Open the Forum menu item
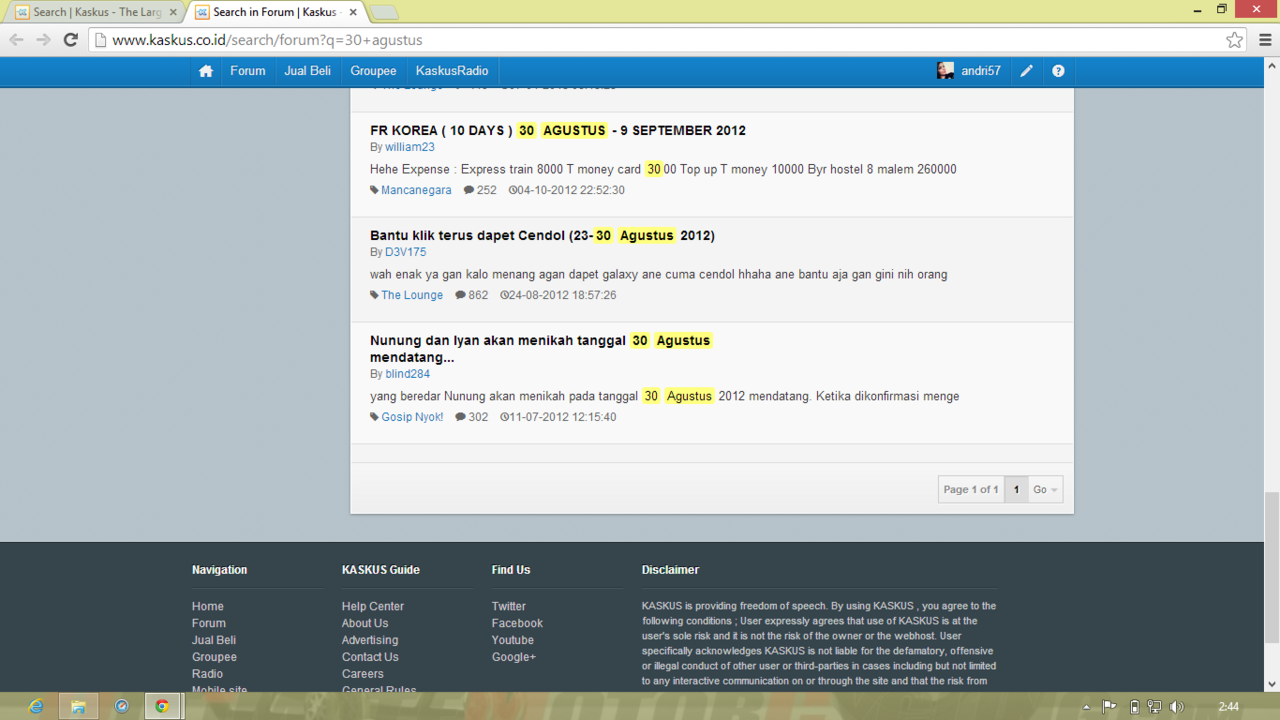This screenshot has width=1280, height=720. (x=247, y=71)
